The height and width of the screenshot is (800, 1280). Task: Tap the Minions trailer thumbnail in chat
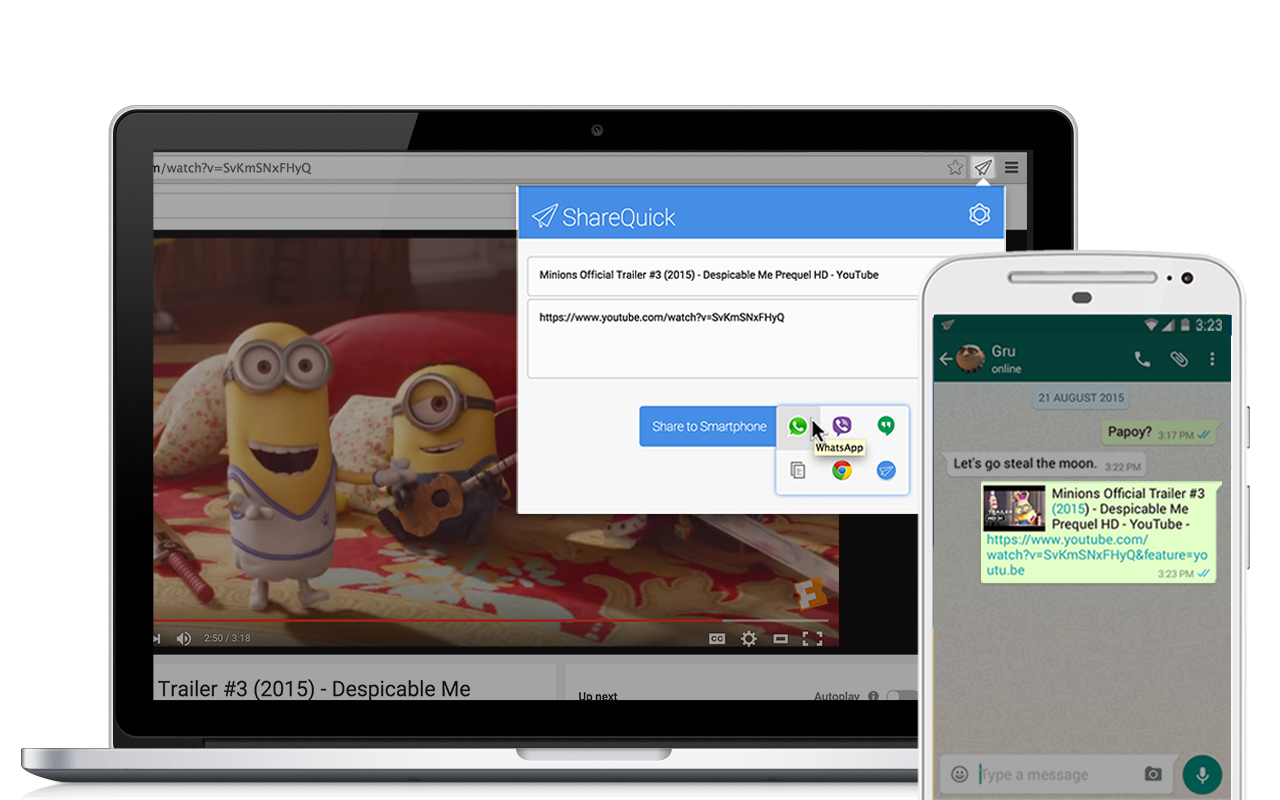tap(1014, 508)
